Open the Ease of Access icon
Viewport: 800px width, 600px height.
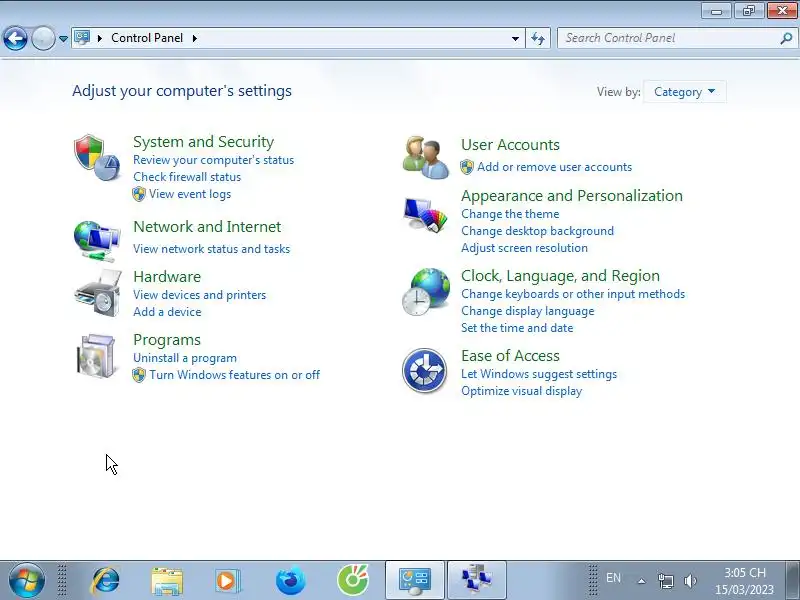coord(424,371)
